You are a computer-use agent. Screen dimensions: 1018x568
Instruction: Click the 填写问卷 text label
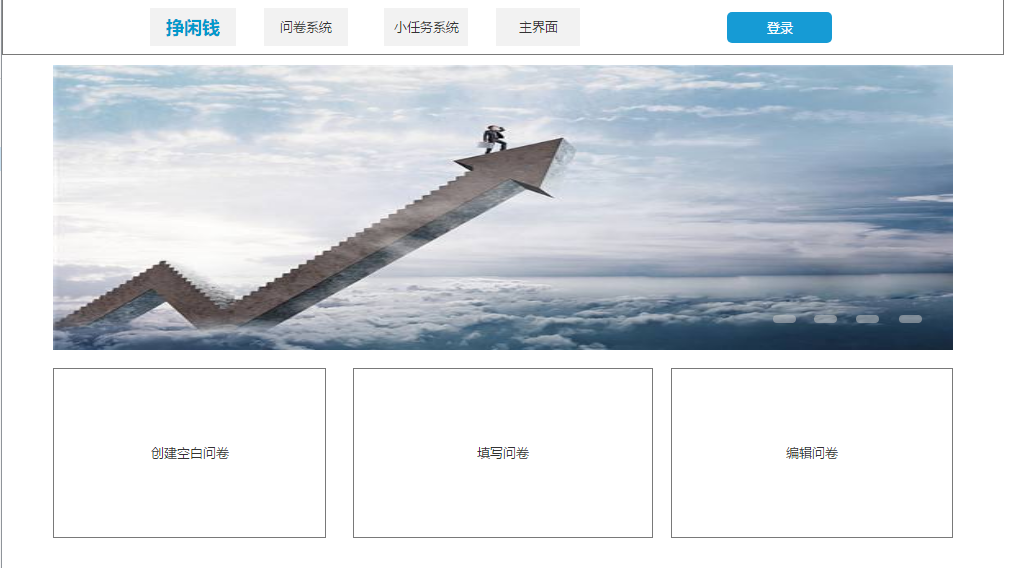pos(503,453)
